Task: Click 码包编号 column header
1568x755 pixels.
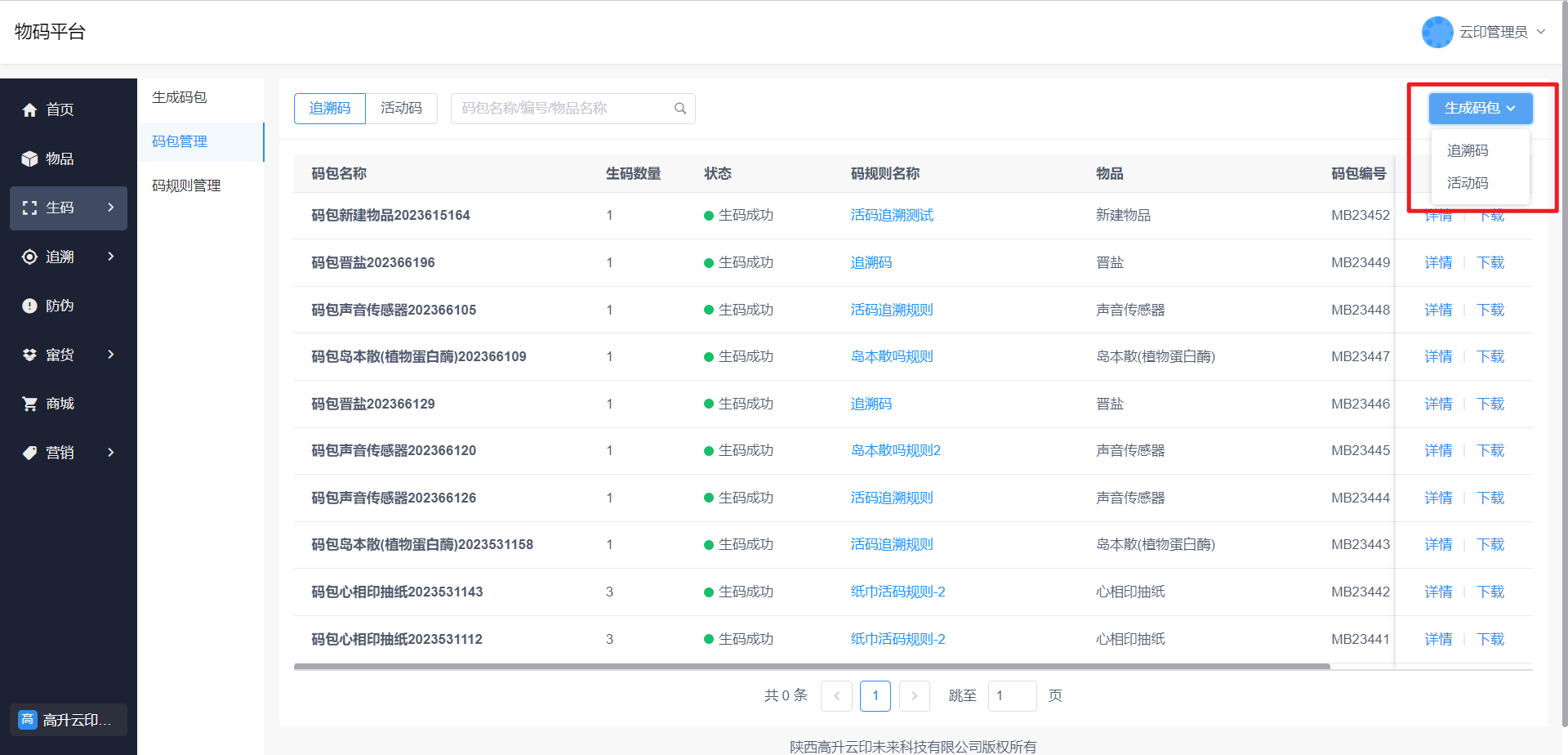Action: [x=1359, y=174]
